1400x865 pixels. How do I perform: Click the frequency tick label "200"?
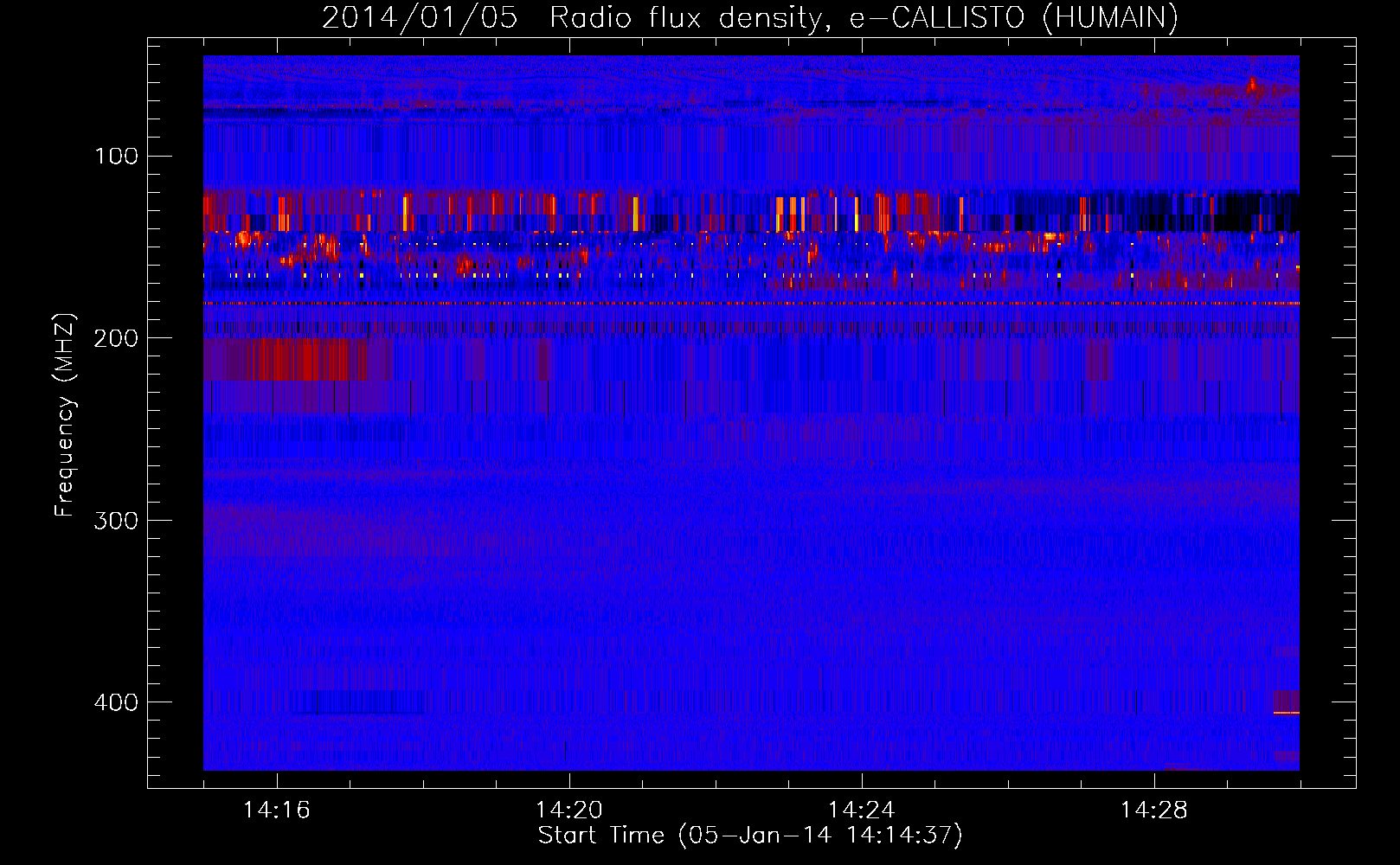(117, 338)
